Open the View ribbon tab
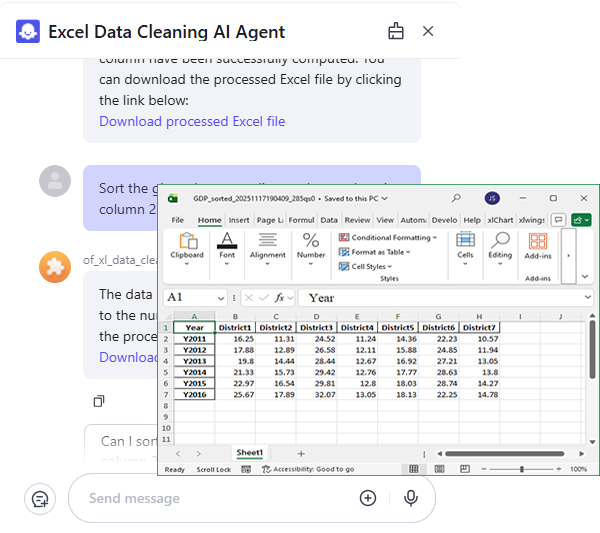Viewport: 600px width, 533px height. click(385, 220)
